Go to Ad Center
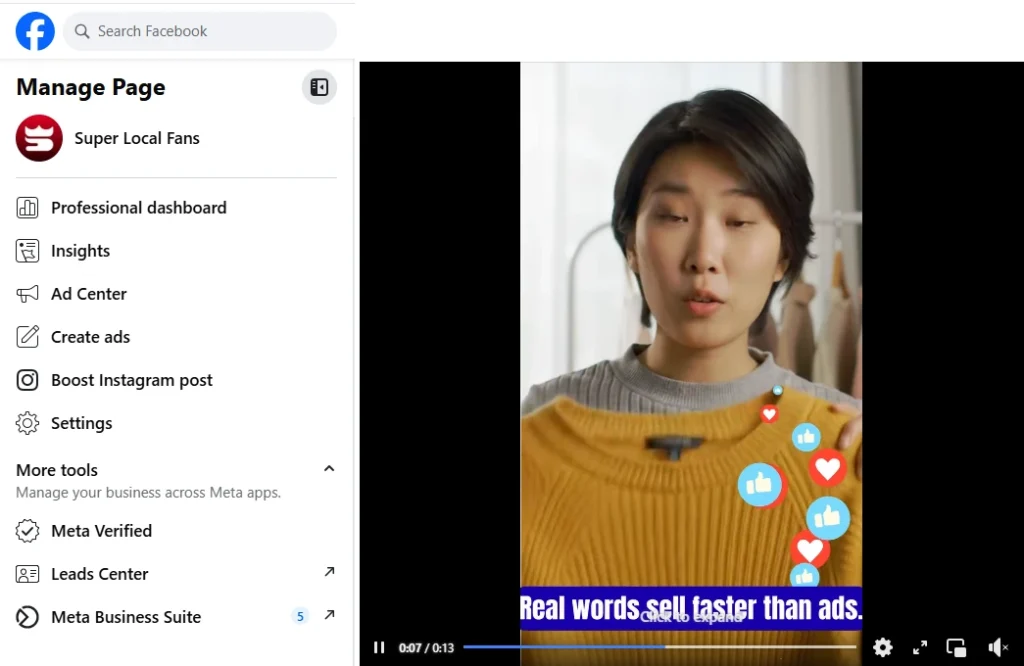The image size is (1024, 666). click(x=89, y=294)
